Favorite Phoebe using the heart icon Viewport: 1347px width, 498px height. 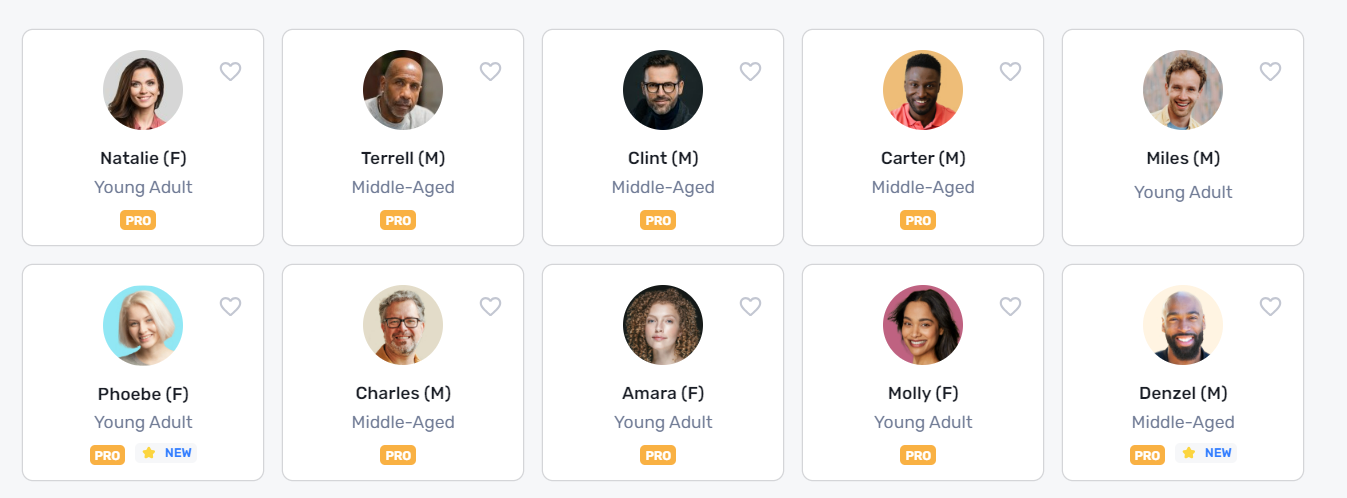tap(230, 307)
